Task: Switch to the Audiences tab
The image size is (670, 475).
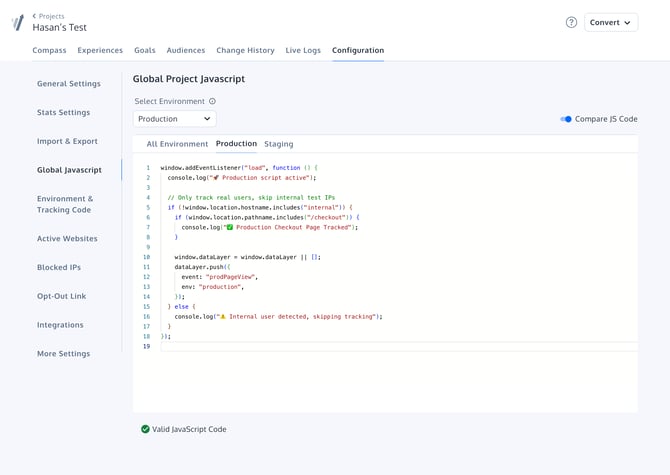Action: point(186,50)
